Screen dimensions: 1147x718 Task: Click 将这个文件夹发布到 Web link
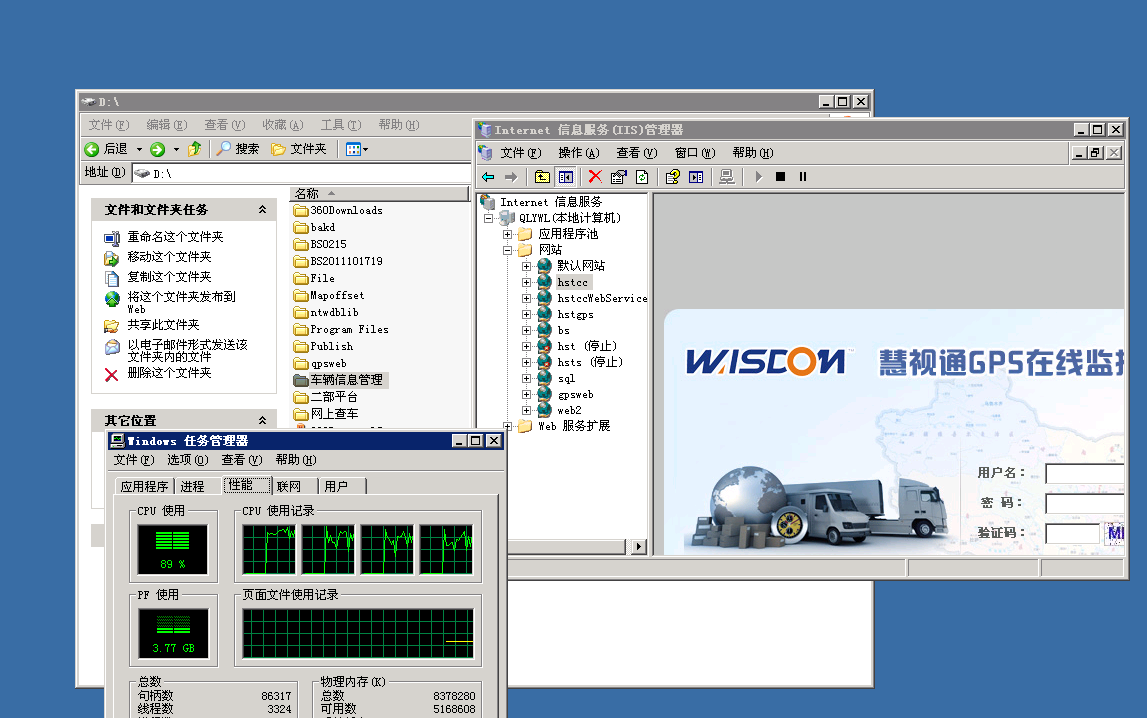tap(181, 302)
